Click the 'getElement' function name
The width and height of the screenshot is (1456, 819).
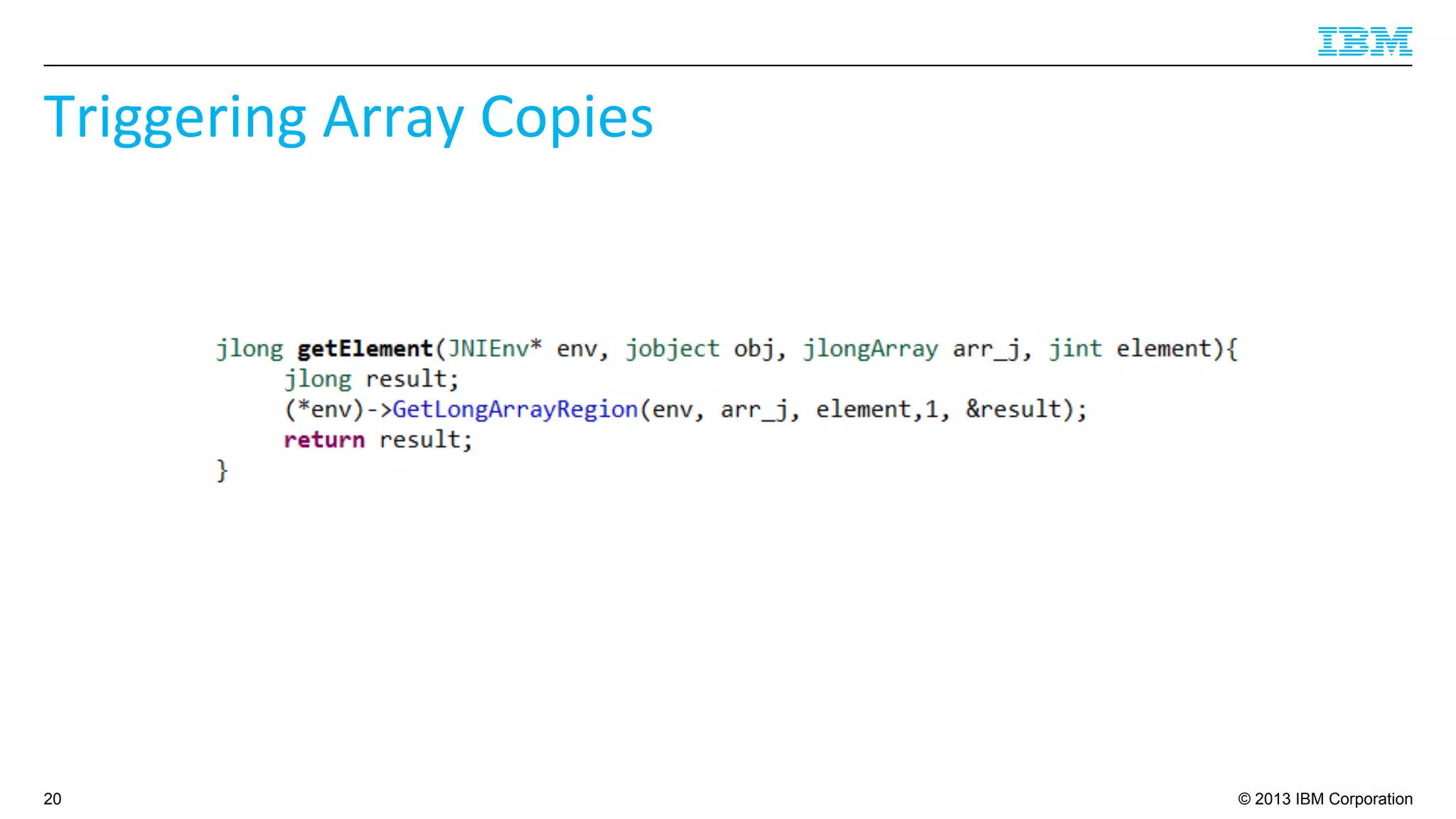pos(365,349)
